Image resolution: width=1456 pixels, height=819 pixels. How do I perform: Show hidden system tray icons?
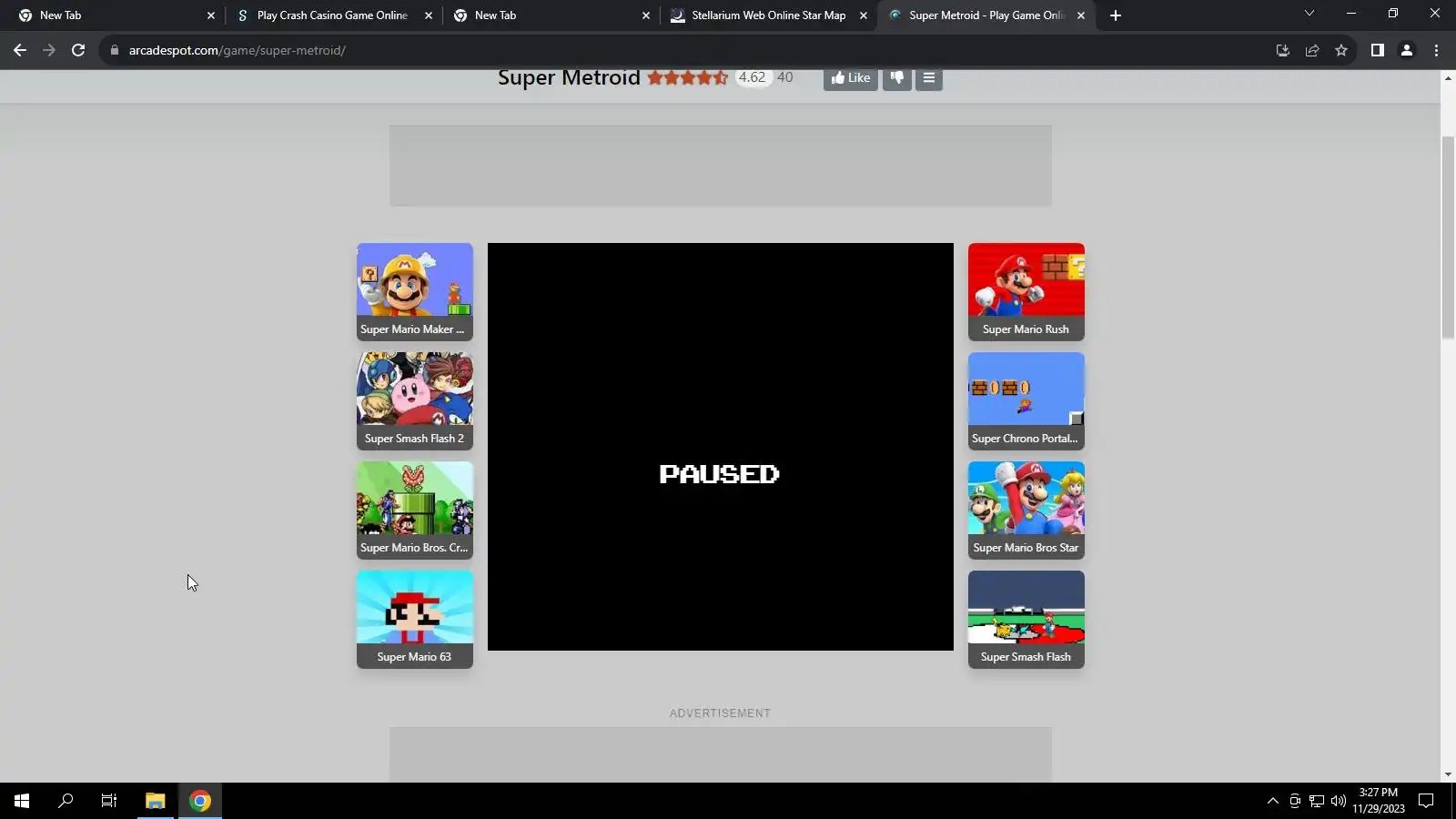[x=1273, y=801]
